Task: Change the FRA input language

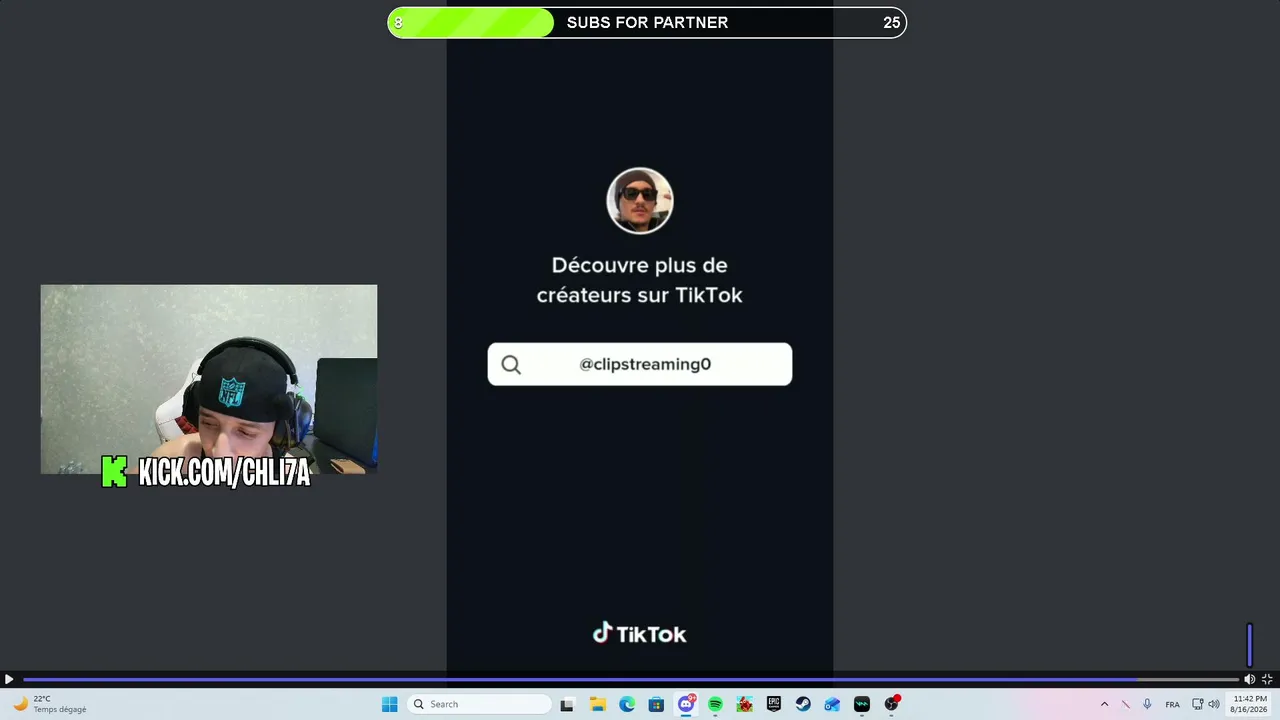Action: click(1172, 704)
